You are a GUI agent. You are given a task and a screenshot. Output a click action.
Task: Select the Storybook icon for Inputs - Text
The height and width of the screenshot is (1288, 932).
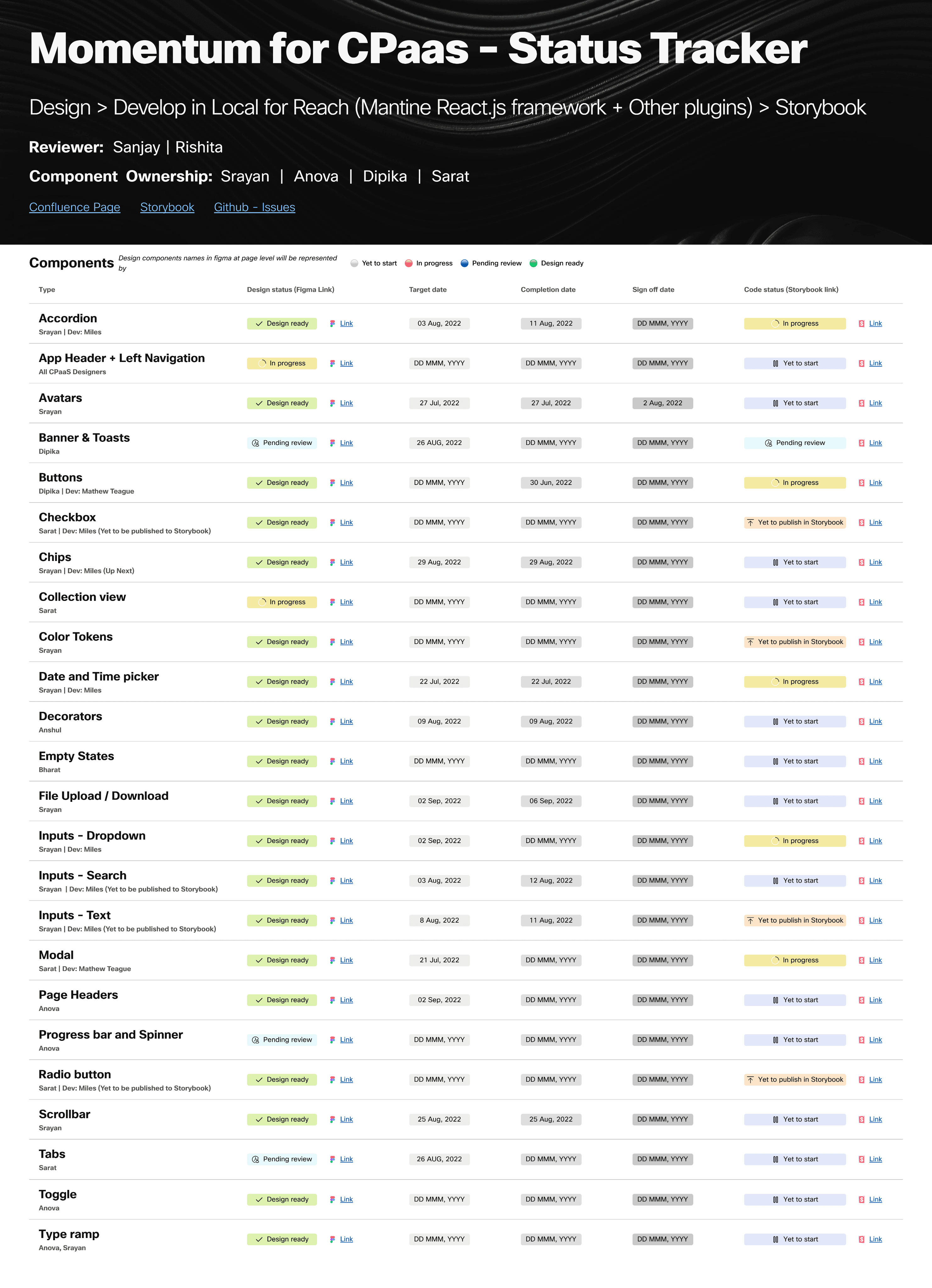pos(862,921)
